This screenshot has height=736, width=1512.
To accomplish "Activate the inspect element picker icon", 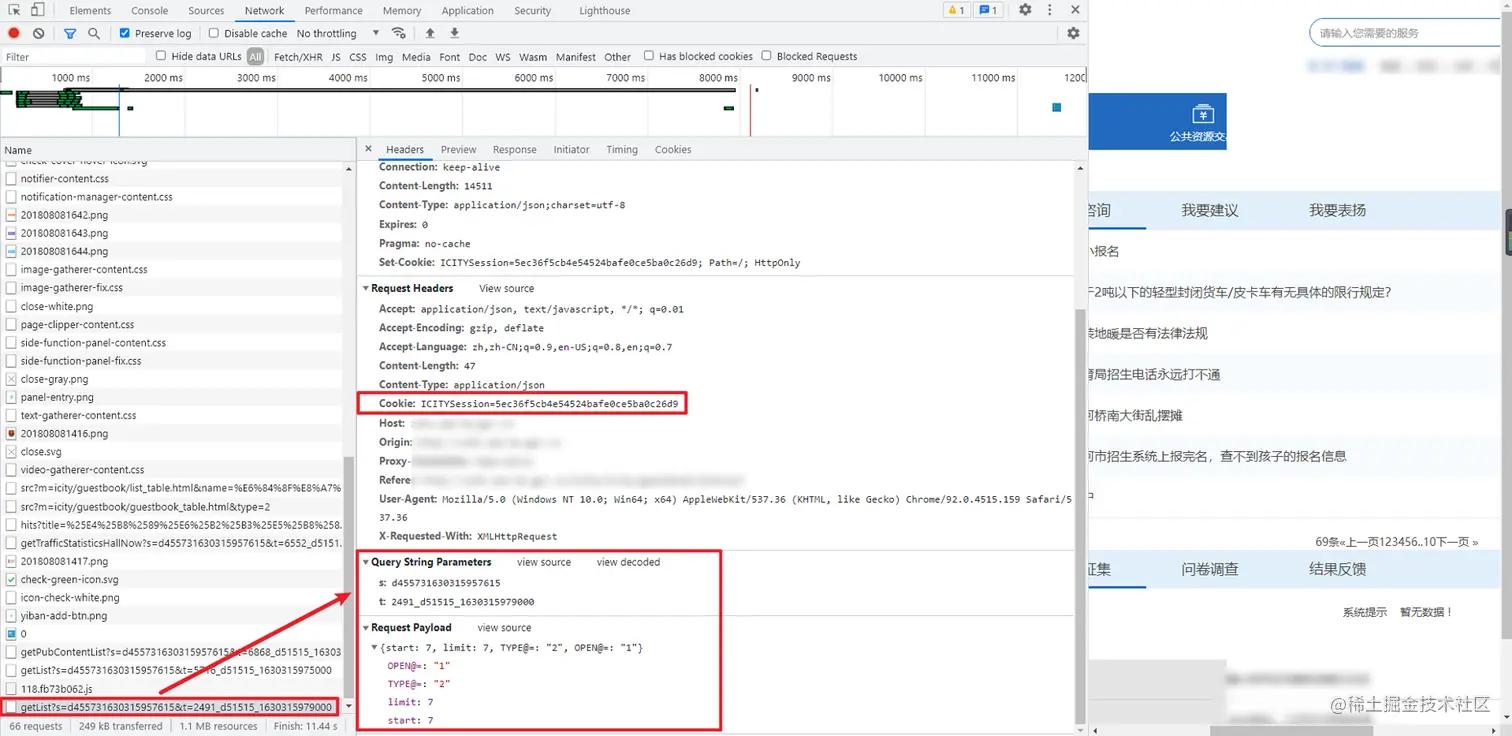I will click(15, 10).
